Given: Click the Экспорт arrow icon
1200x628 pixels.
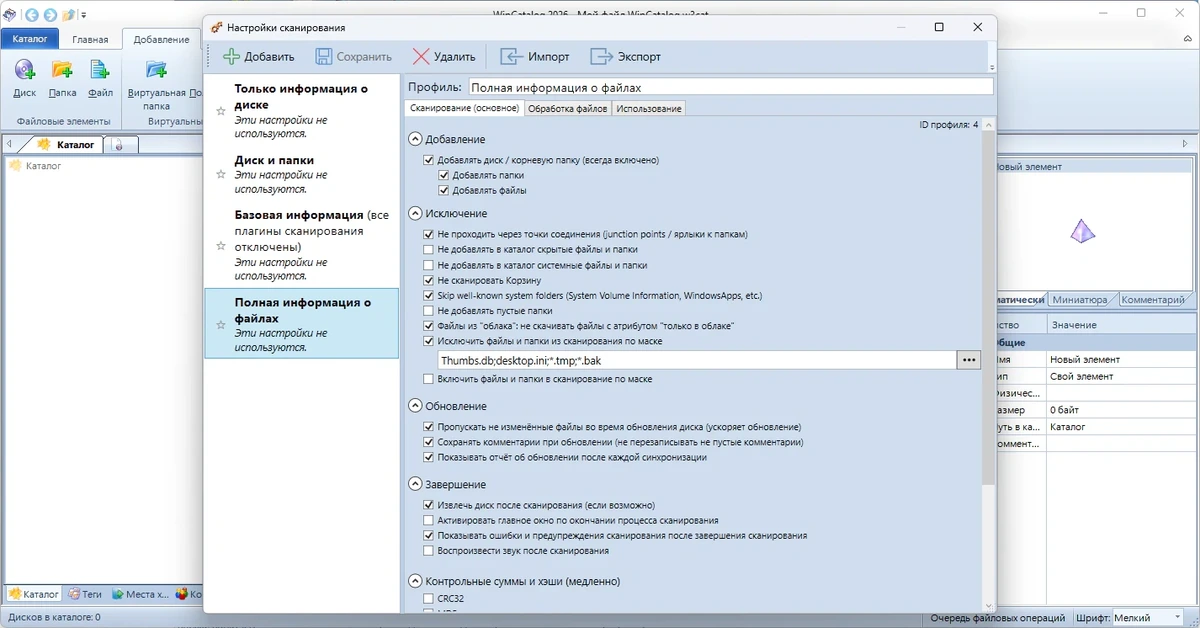Looking at the screenshot, I should [602, 57].
